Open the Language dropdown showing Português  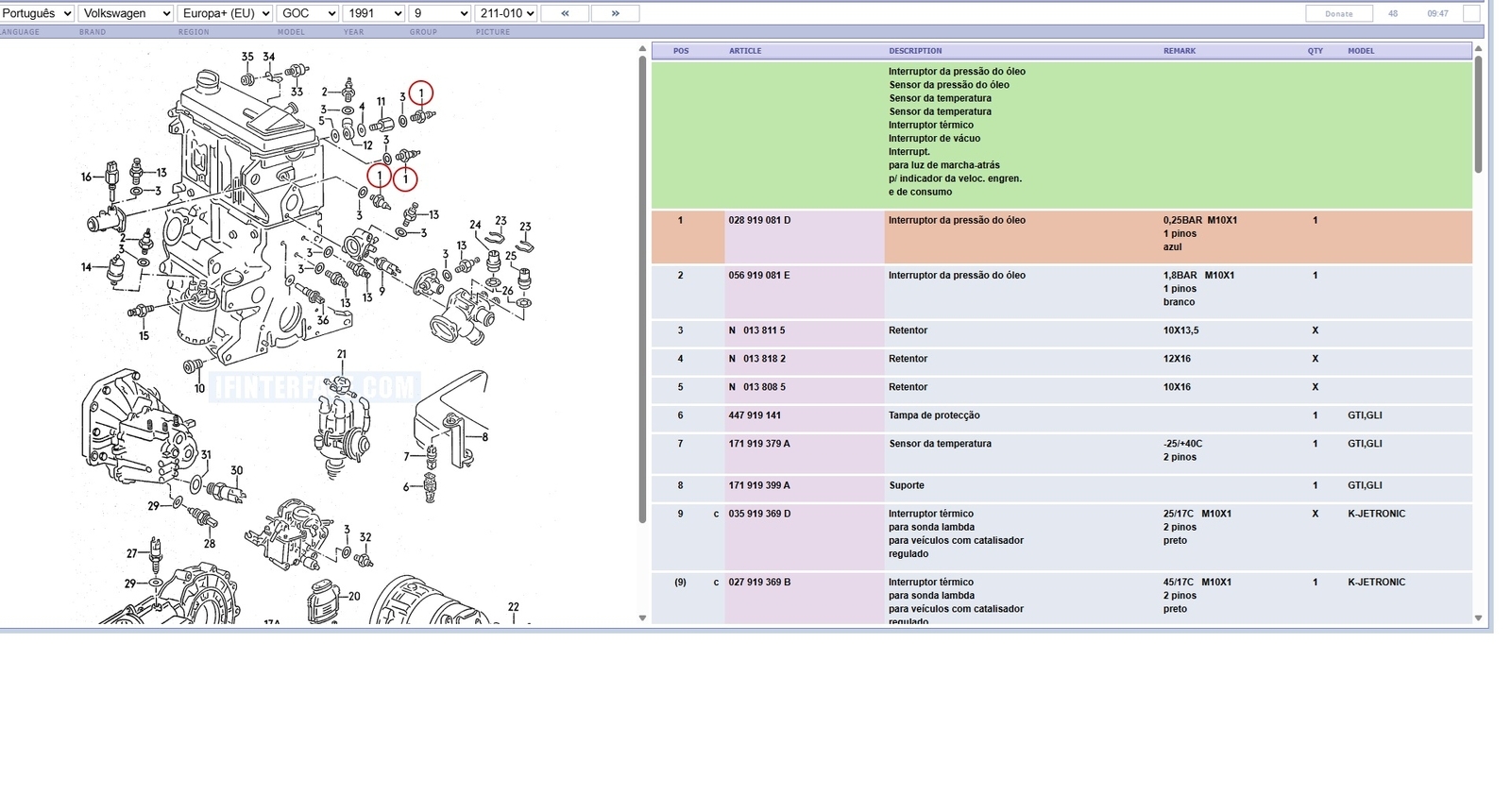click(37, 13)
